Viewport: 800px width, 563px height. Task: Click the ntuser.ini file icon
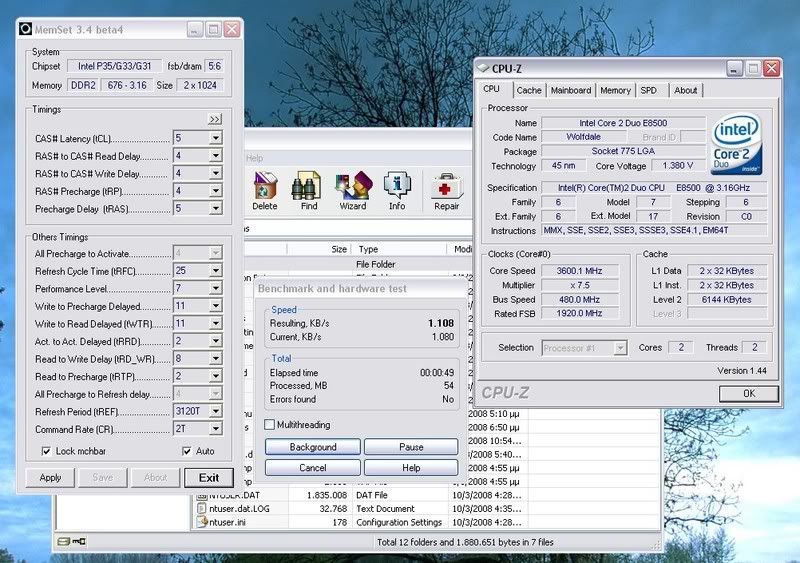click(203, 522)
